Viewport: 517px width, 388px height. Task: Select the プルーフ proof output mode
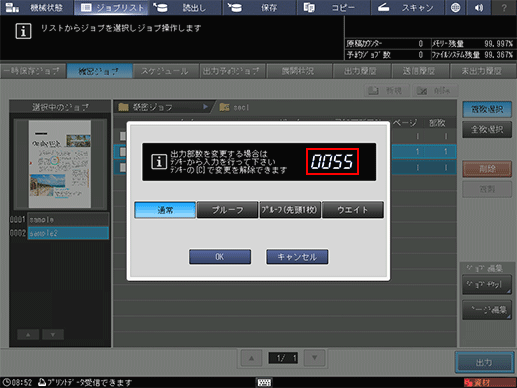(228, 210)
